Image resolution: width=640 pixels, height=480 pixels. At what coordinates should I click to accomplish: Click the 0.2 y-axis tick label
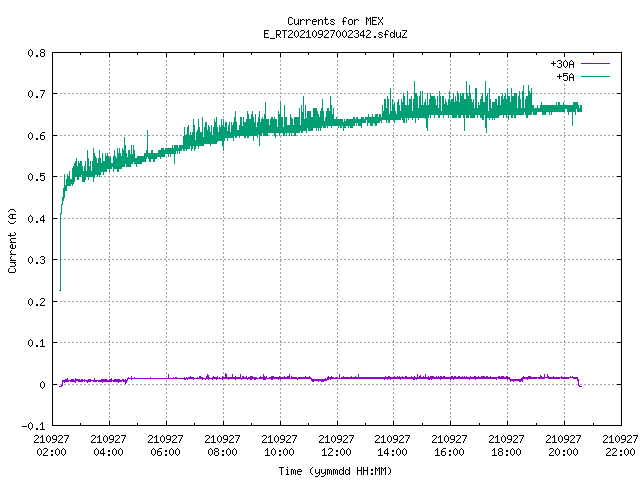click(x=36, y=302)
